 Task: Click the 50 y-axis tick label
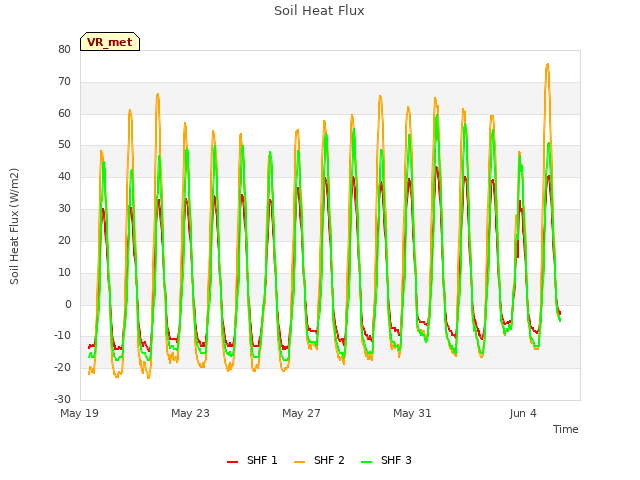click(64, 145)
